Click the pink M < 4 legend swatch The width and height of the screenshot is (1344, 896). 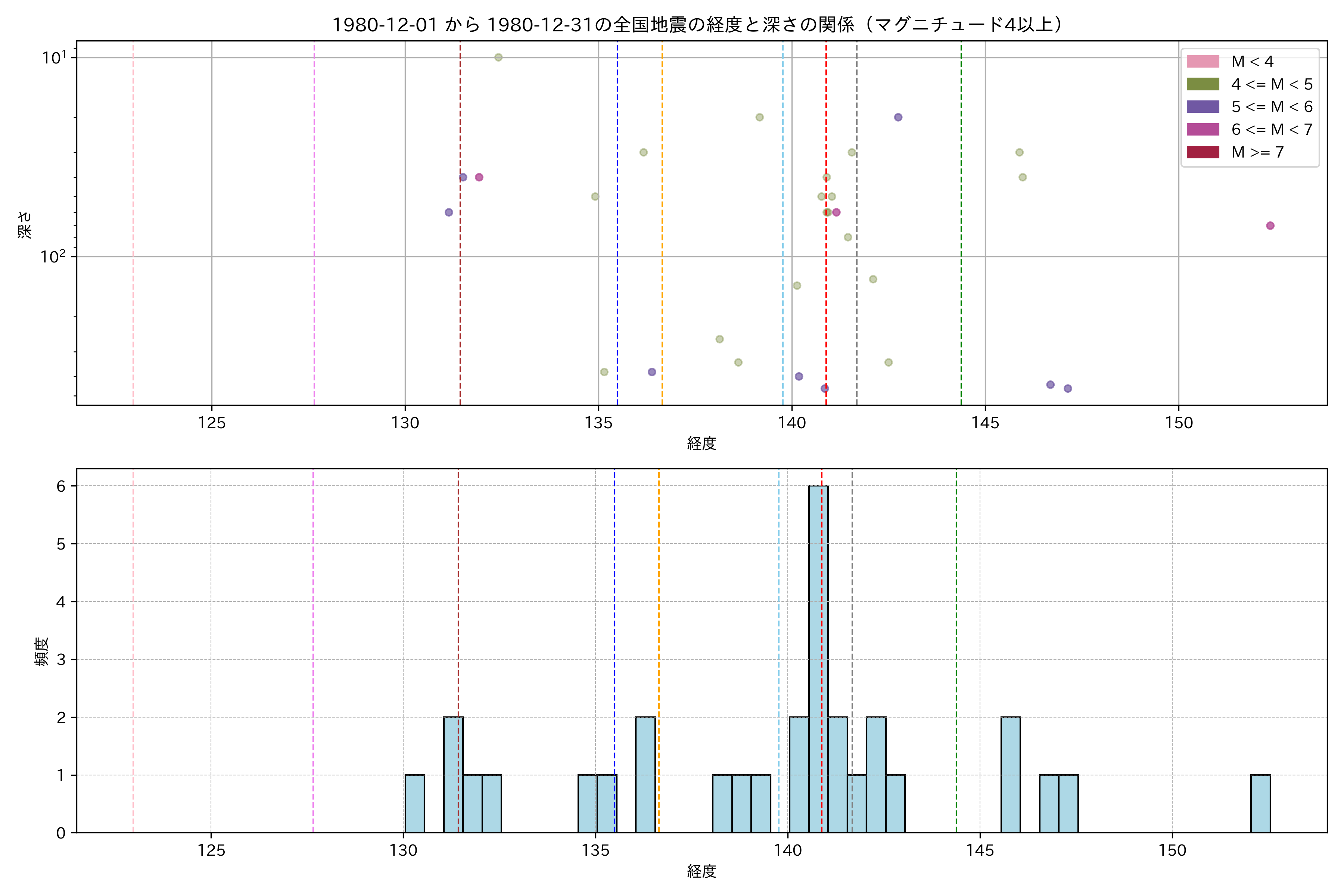[1202, 61]
